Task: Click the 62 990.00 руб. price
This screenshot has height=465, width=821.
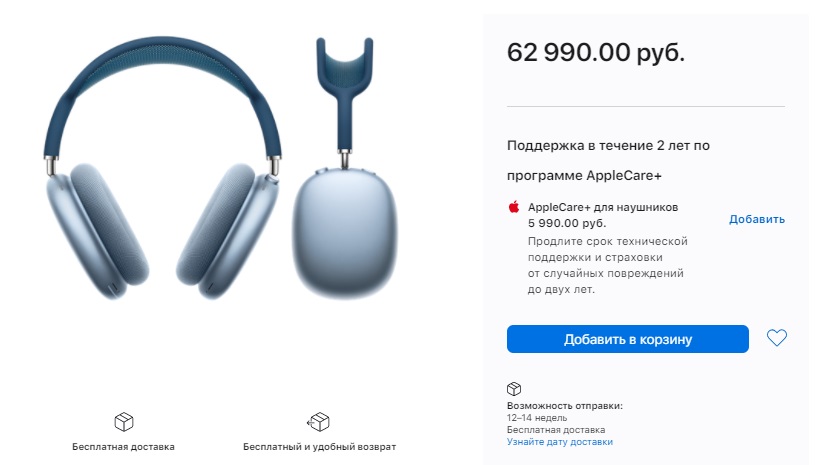Action: [595, 52]
